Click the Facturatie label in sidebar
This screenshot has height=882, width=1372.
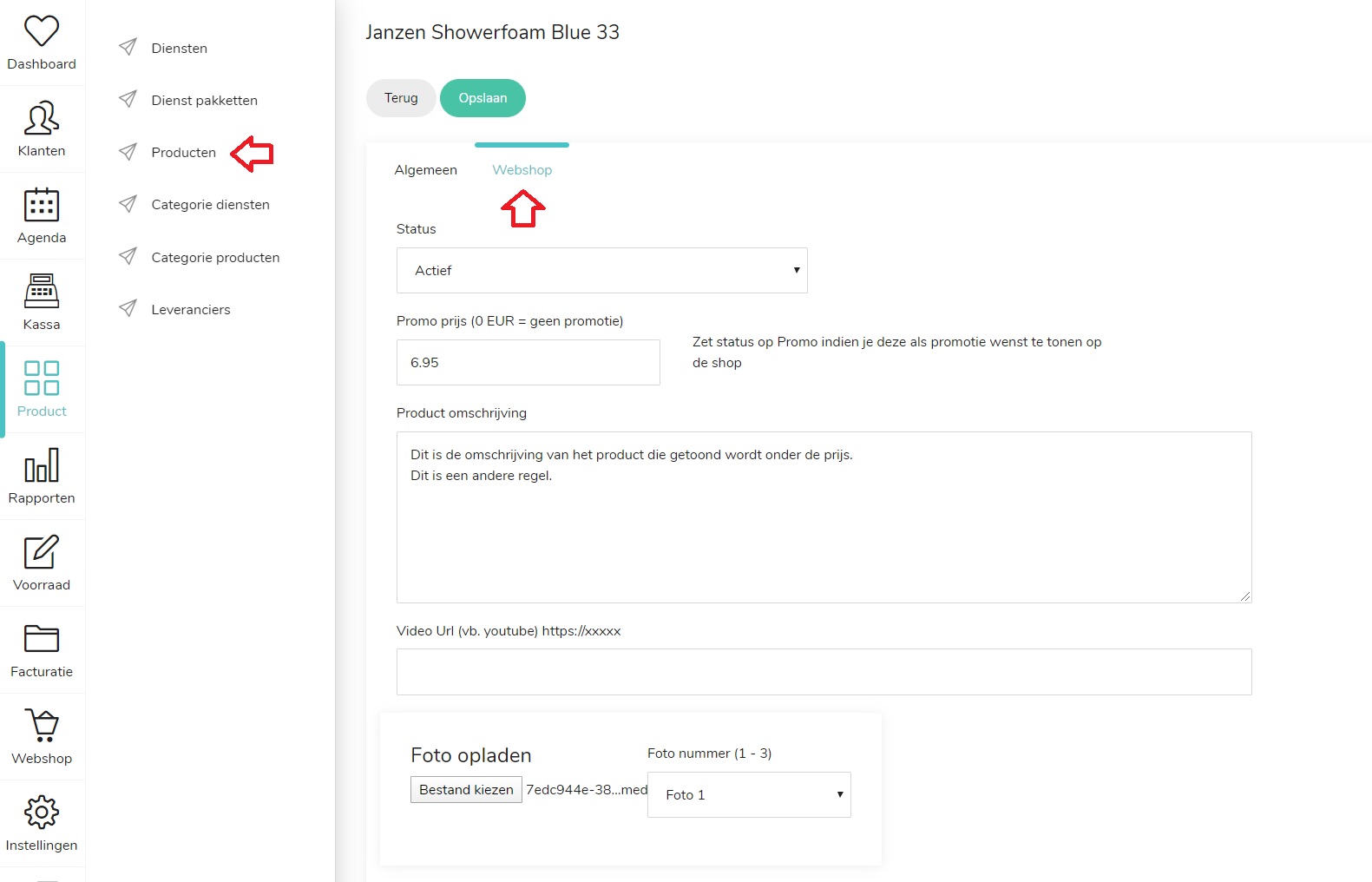click(x=42, y=672)
